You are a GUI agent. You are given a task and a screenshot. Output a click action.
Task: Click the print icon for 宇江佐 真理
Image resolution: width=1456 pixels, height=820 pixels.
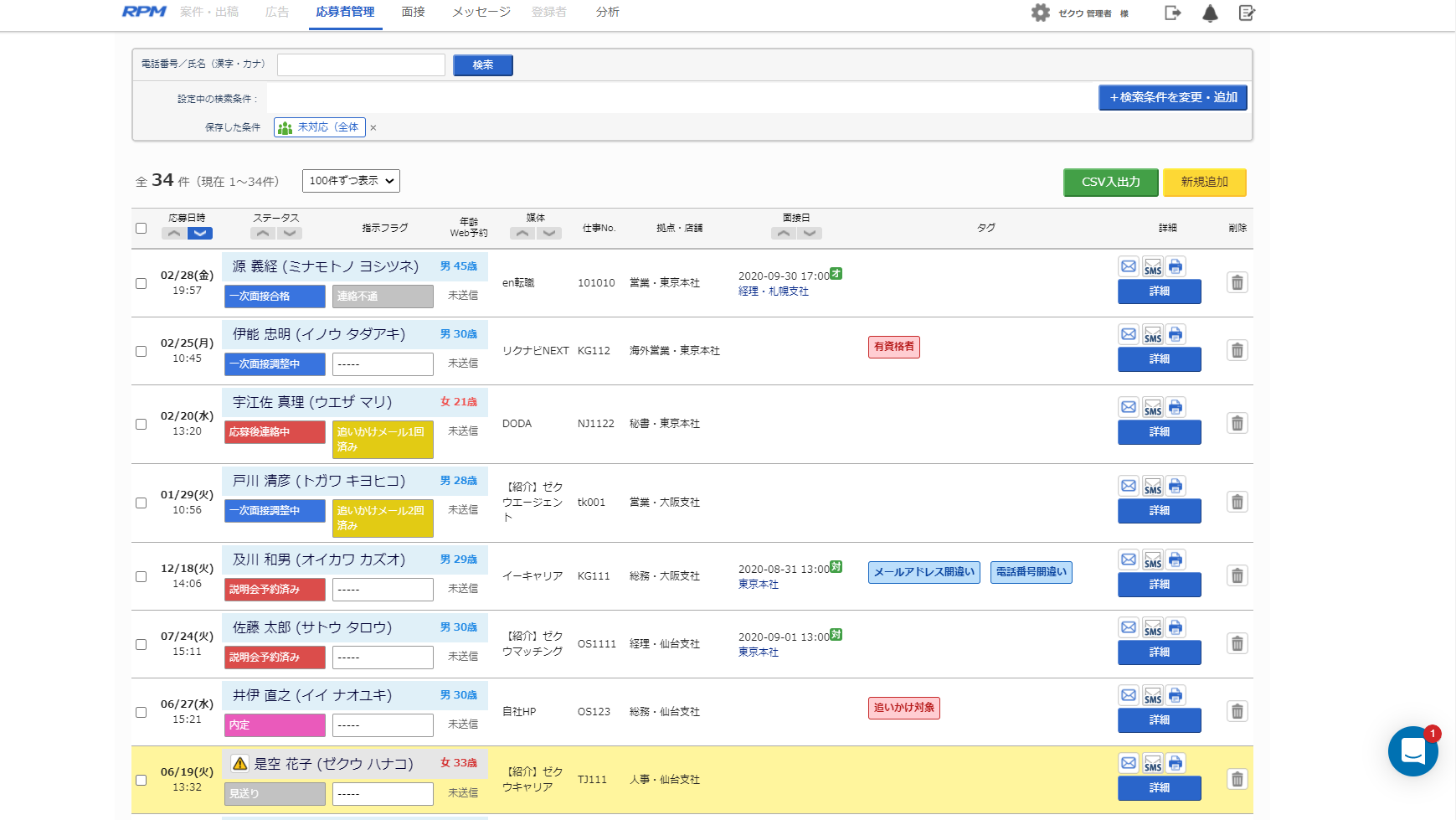pos(1176,407)
